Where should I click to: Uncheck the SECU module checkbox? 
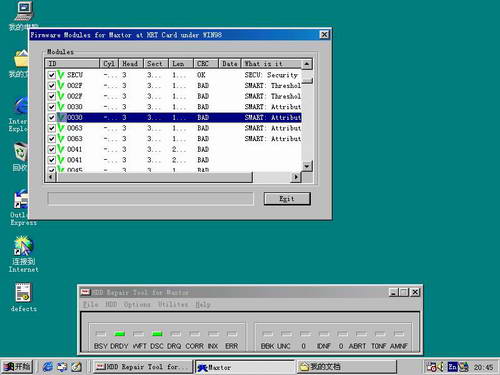tap(51, 75)
